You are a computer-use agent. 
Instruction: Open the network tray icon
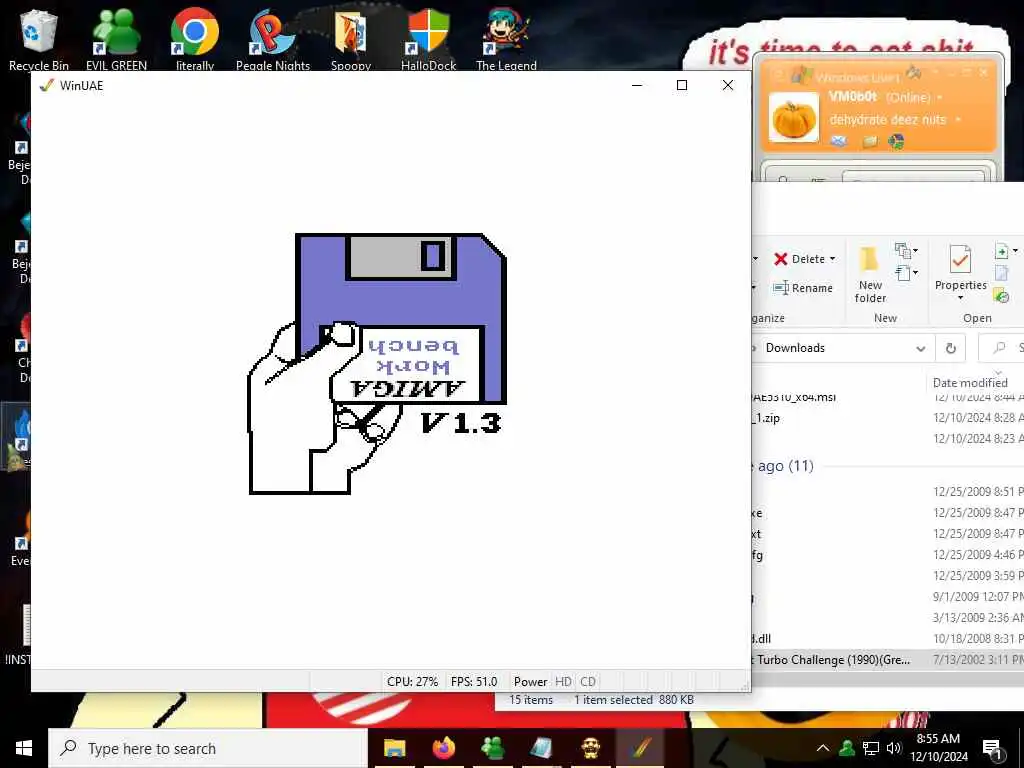tap(871, 748)
